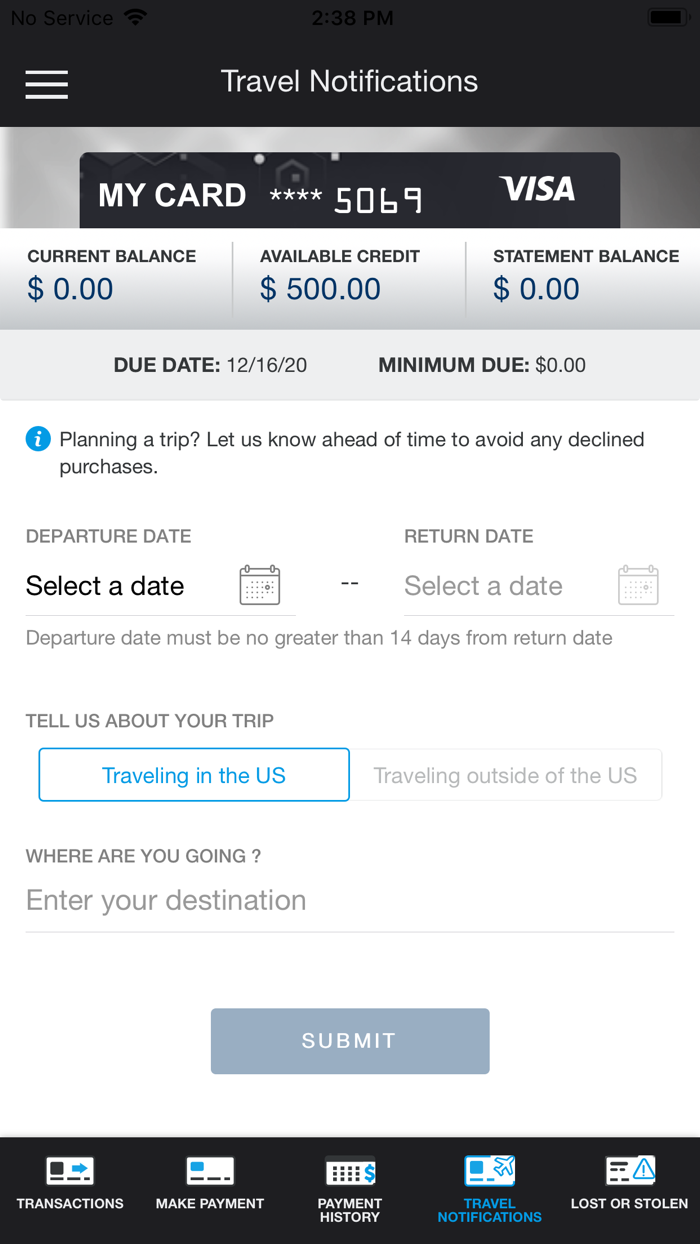The width and height of the screenshot is (700, 1244).
Task: Tap the available credit $500.00
Action: 320,289
